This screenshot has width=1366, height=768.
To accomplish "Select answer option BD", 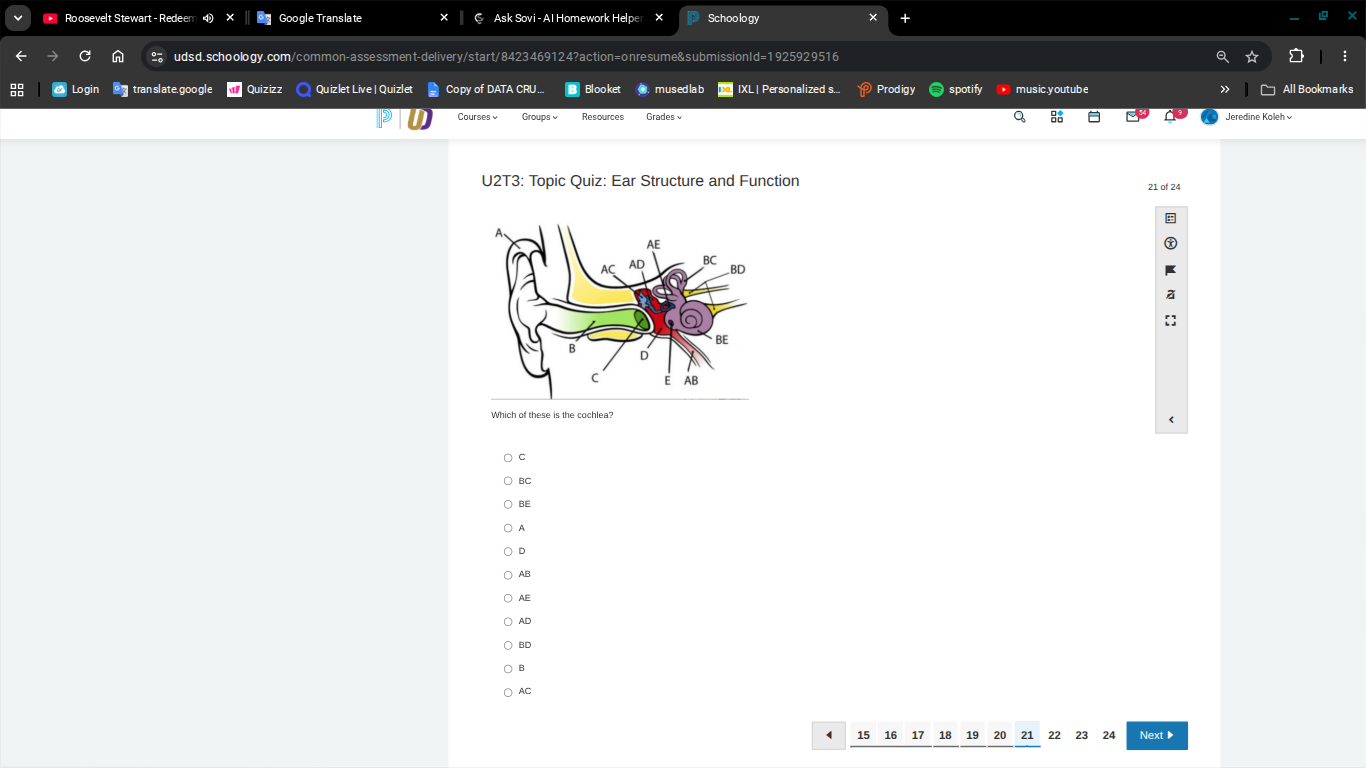I will 508,645.
